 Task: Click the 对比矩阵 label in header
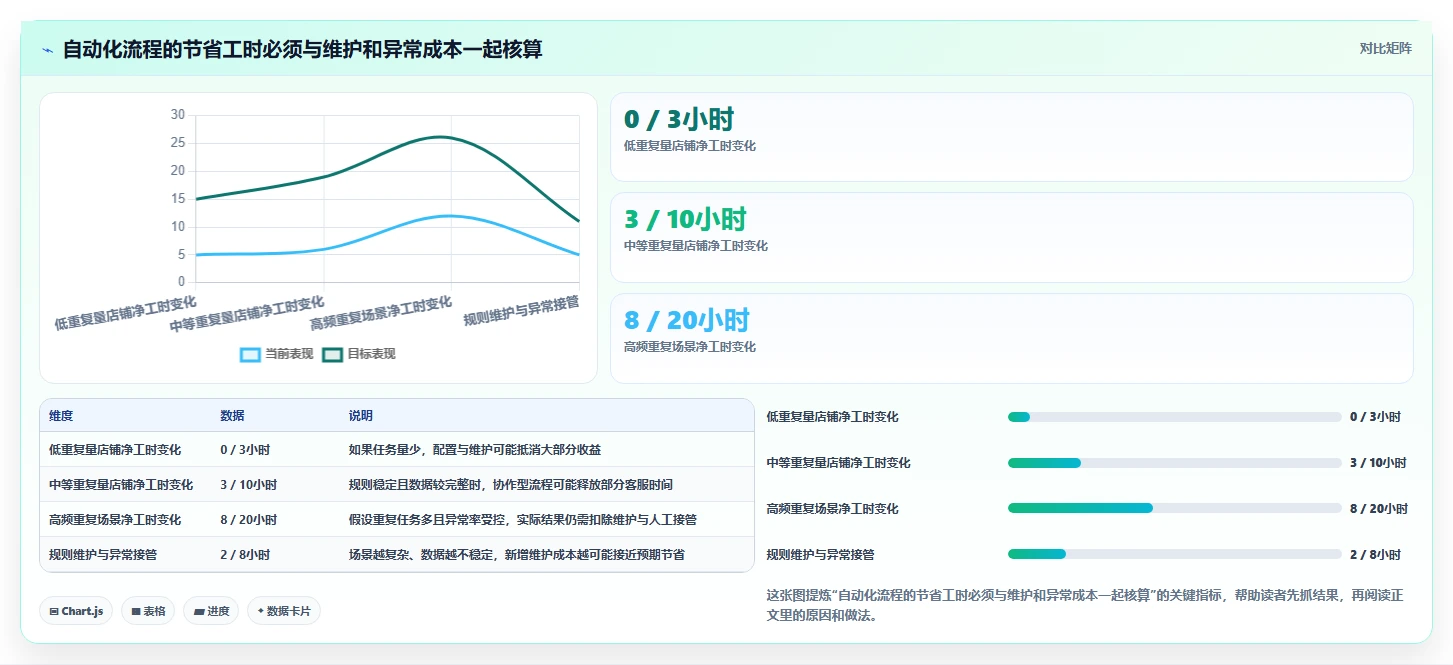click(1385, 48)
